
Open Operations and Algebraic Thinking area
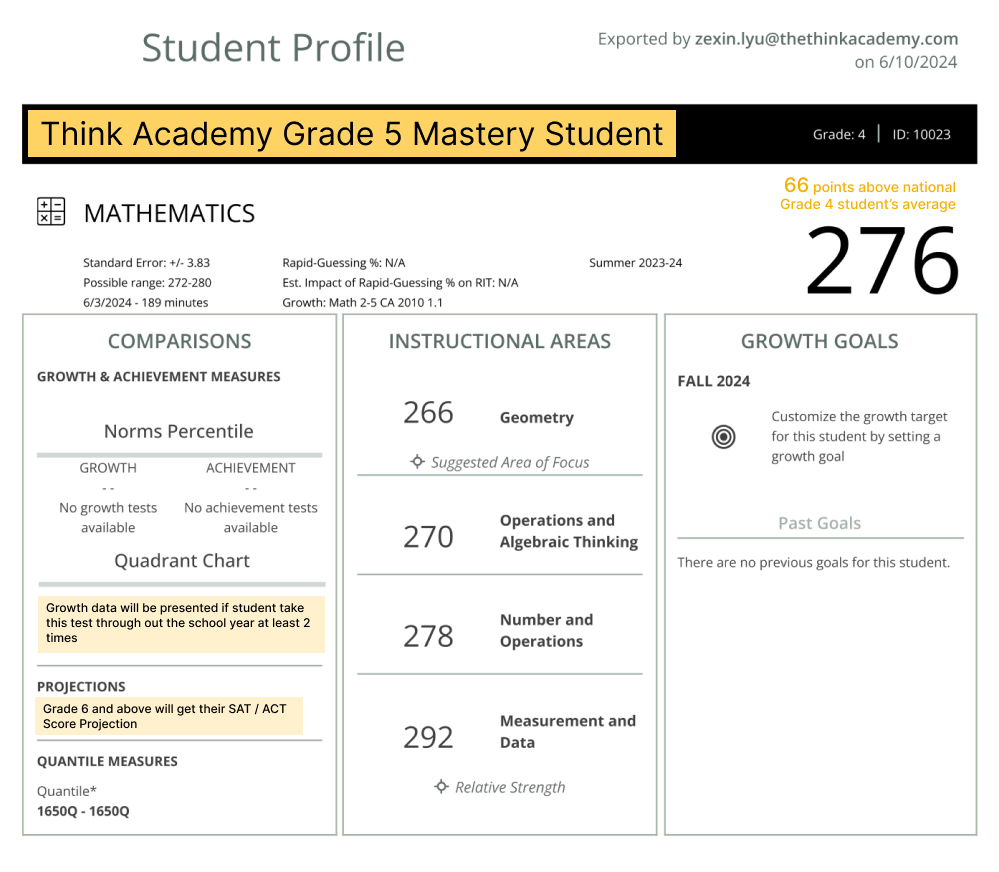568,531
